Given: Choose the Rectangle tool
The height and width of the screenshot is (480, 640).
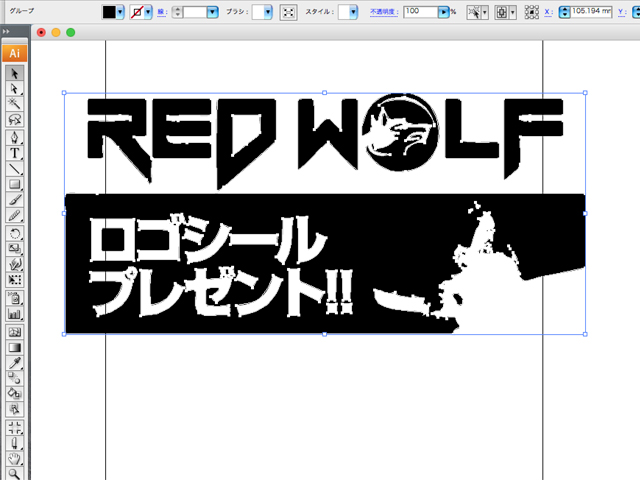Looking at the screenshot, I should (15, 184).
